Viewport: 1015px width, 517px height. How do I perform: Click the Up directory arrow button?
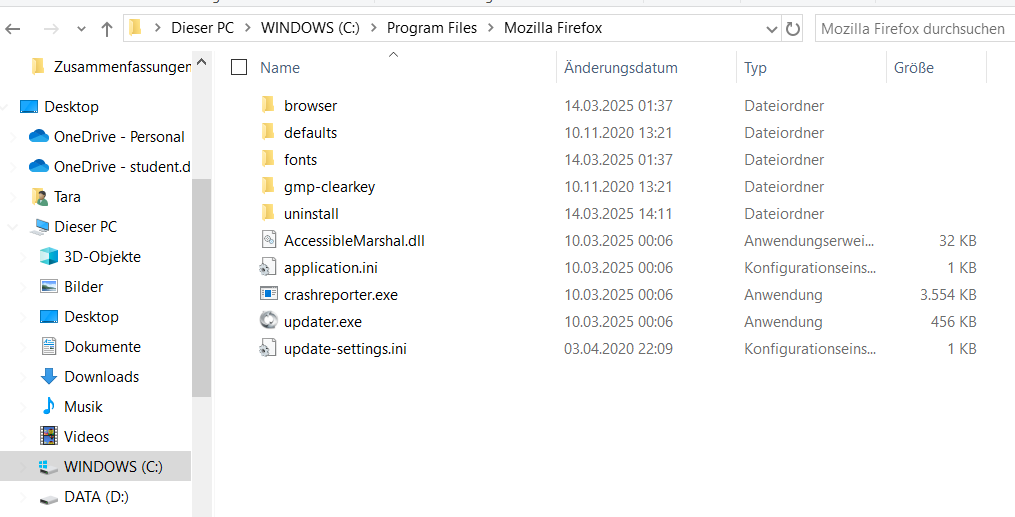coord(107,29)
